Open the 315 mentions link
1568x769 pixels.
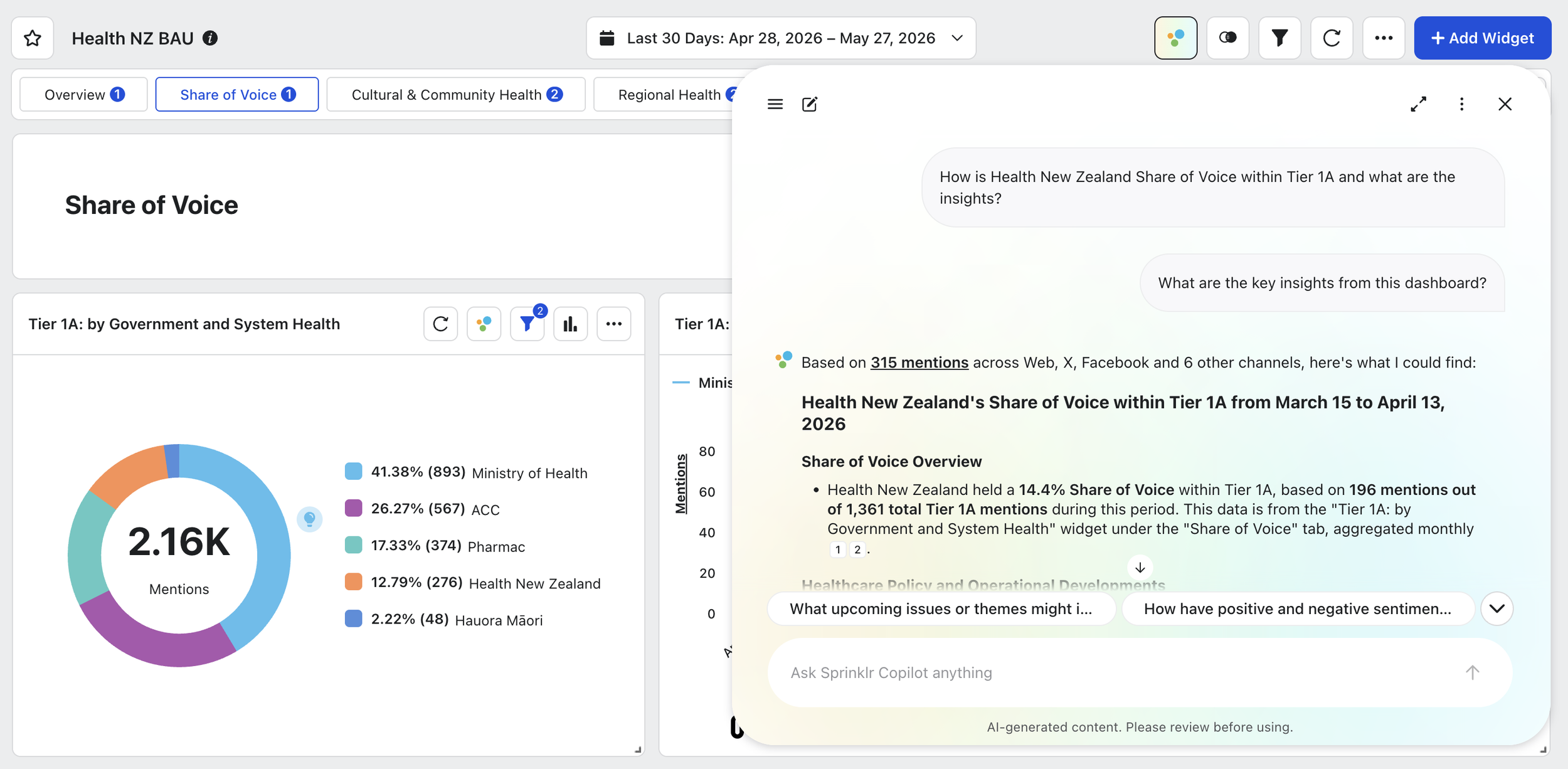919,363
